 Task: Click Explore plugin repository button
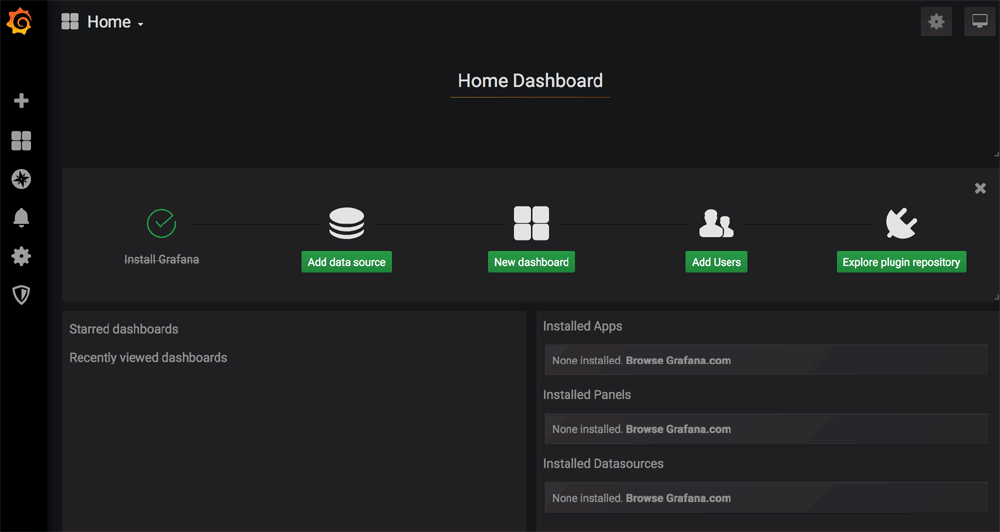tap(901, 262)
